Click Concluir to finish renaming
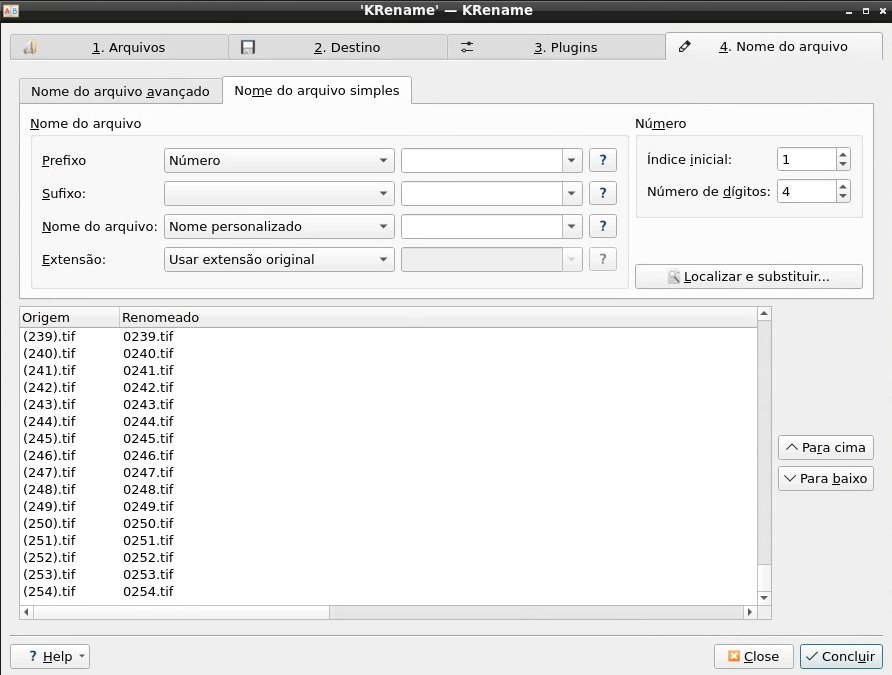 click(840, 656)
